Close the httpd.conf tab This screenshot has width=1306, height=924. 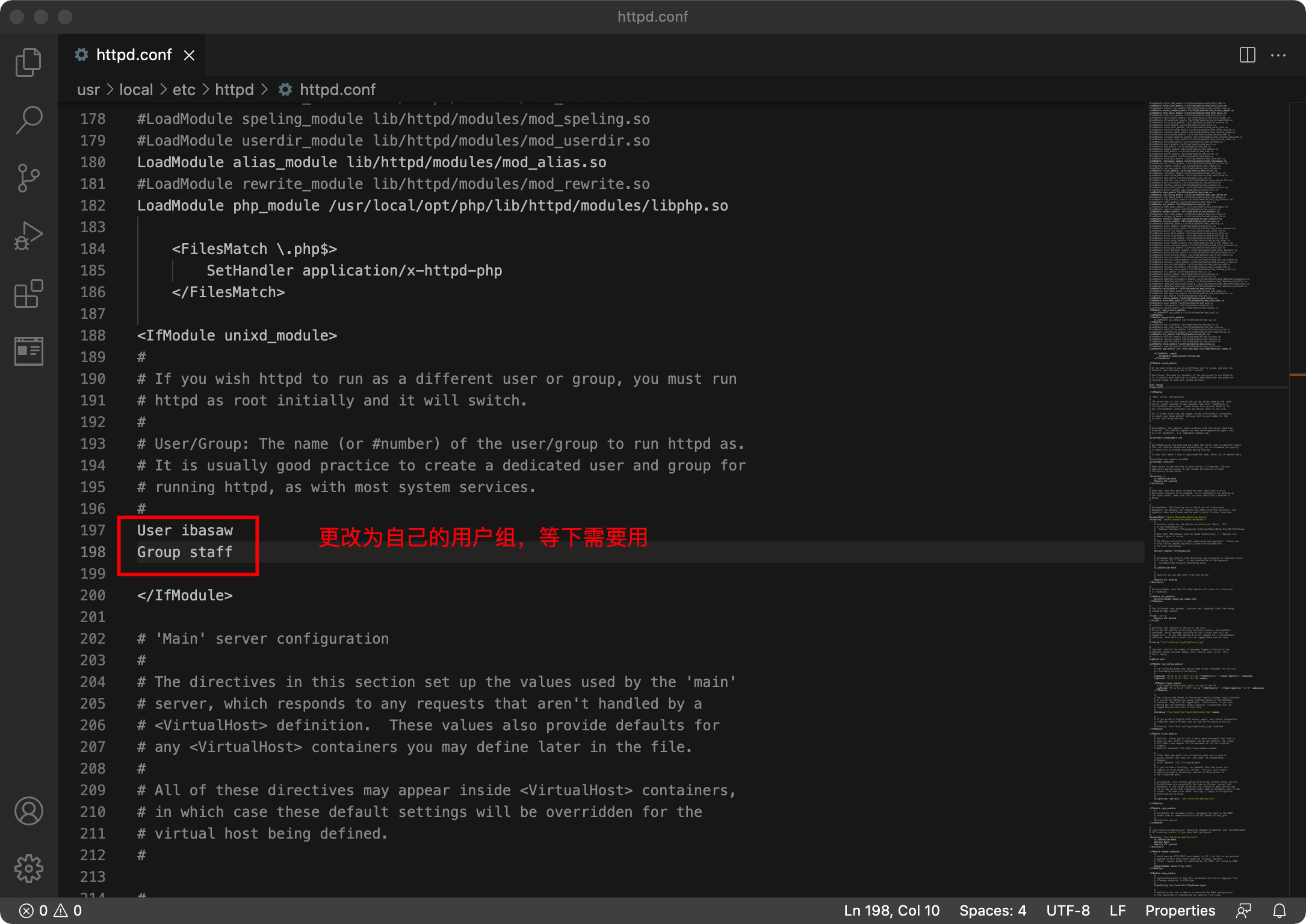[x=189, y=55]
